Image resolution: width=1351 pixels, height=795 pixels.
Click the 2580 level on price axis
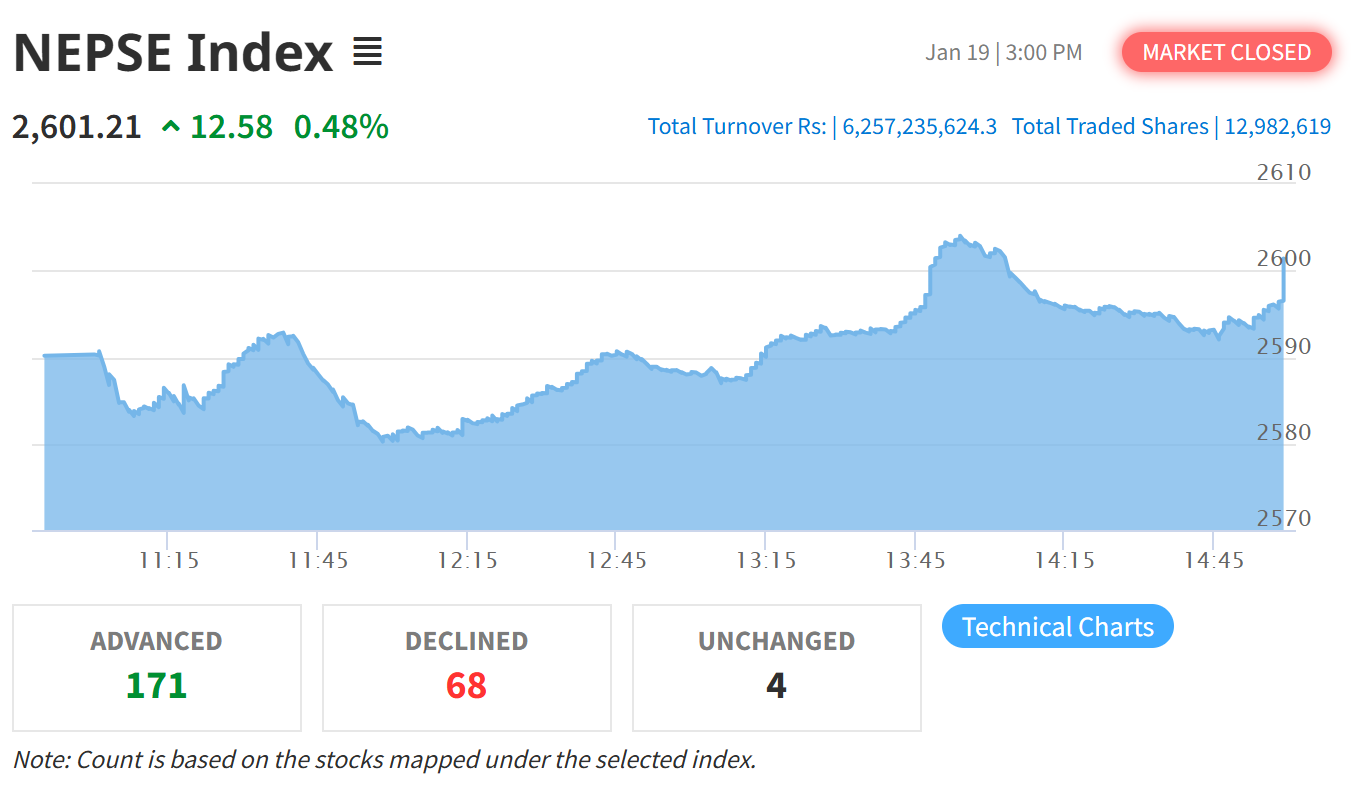point(1284,433)
